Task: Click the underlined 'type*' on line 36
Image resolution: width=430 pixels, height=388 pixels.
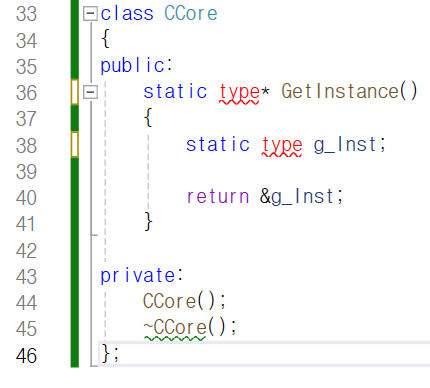Action: (244, 92)
